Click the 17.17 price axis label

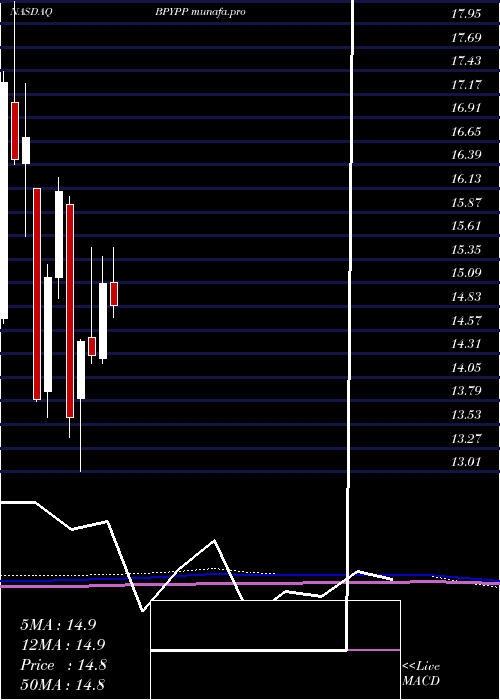point(466,84)
